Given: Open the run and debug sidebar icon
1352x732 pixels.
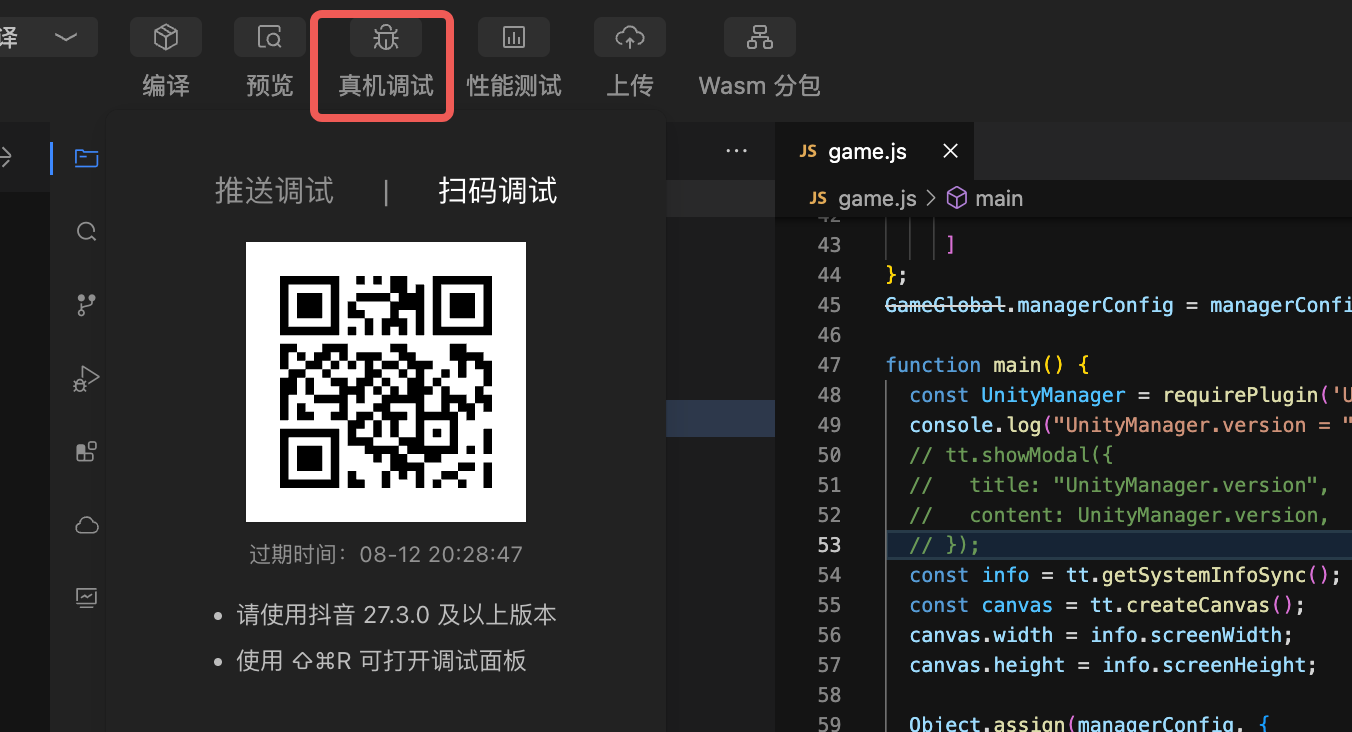Looking at the screenshot, I should pos(87,378).
